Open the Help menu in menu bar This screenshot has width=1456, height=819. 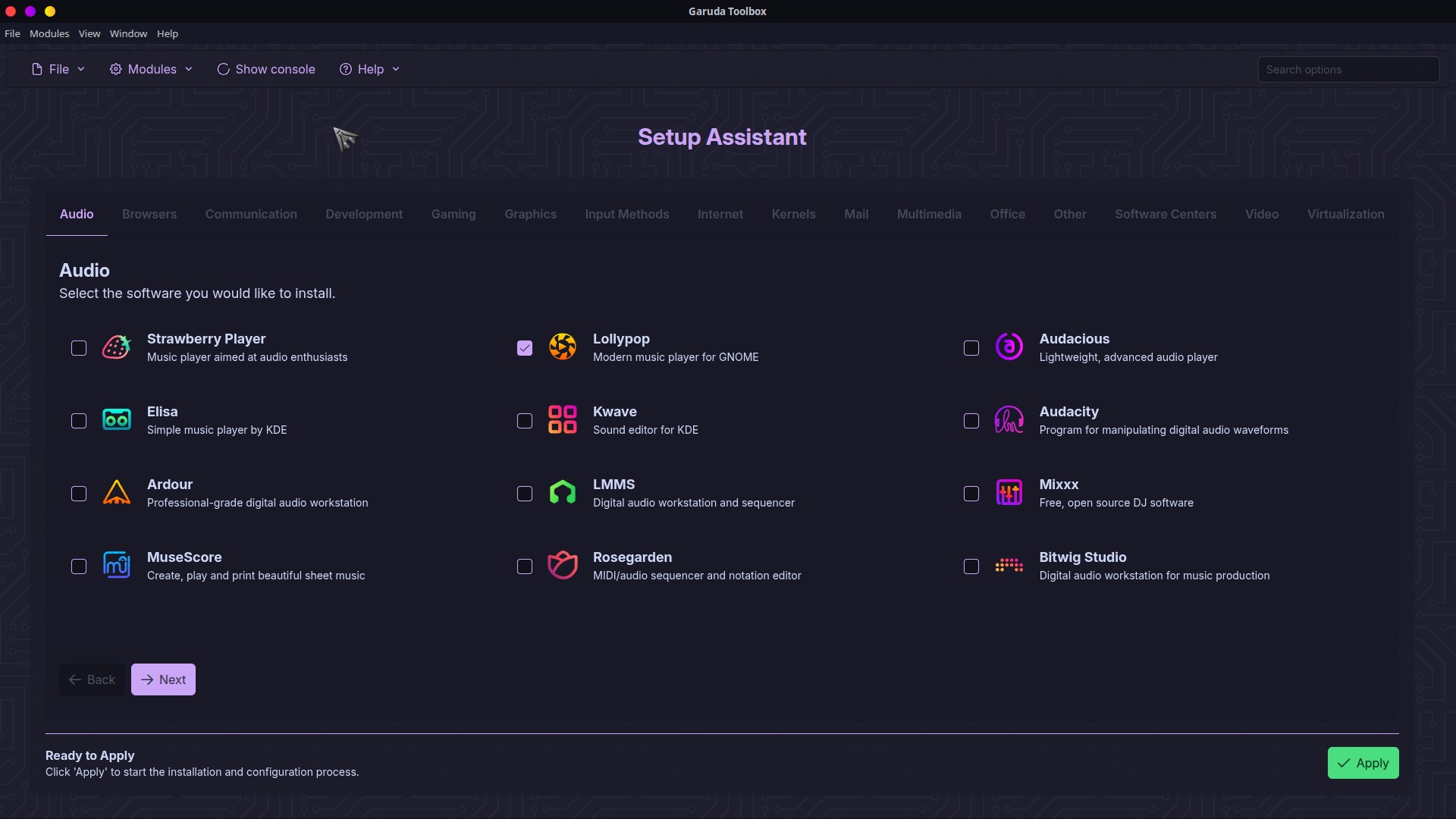[x=168, y=34]
